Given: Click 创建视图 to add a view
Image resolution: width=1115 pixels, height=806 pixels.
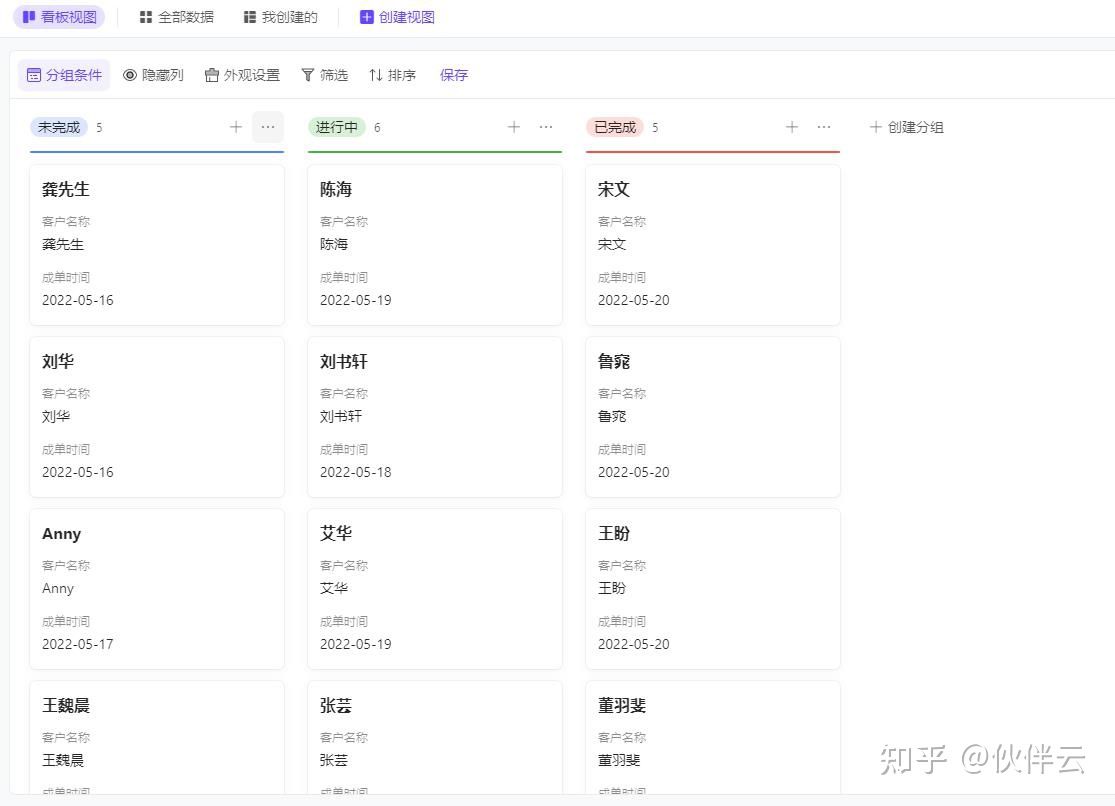Looking at the screenshot, I should [x=397, y=17].
